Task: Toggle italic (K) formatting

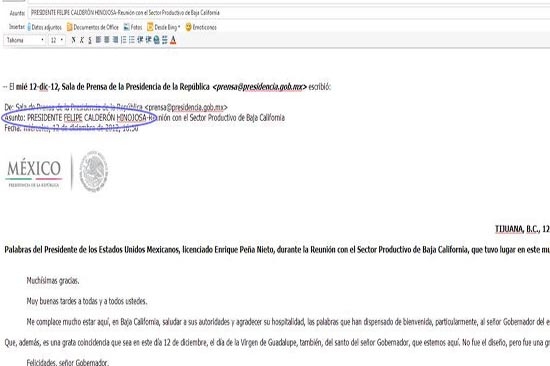Action: 81,40
